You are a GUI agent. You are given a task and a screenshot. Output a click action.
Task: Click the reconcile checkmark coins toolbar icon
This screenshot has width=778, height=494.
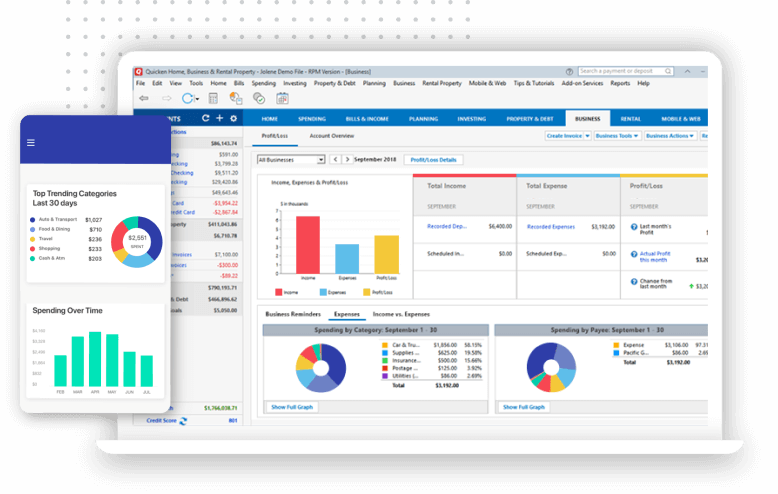pos(259,98)
